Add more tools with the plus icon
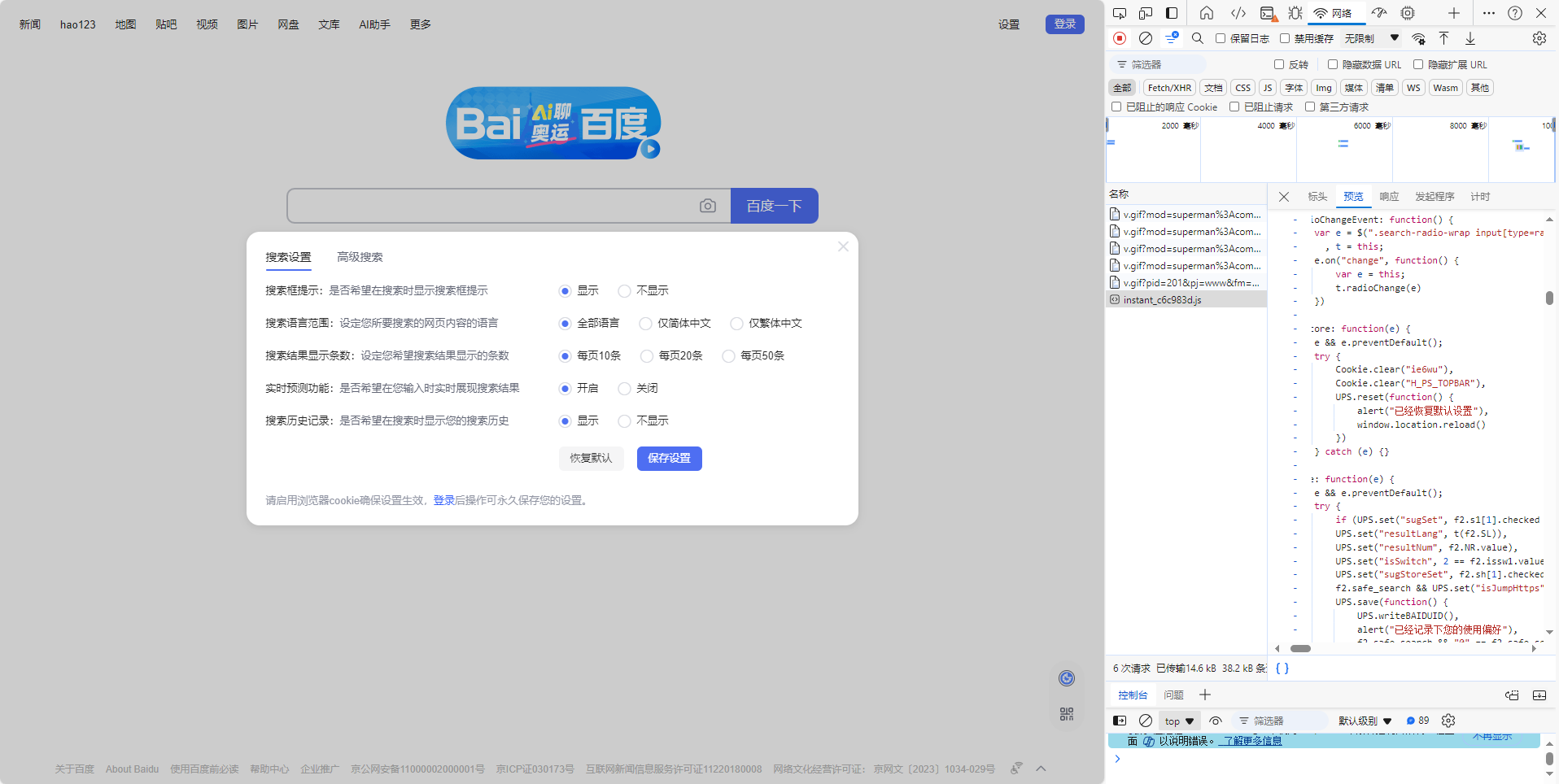 click(1453, 13)
